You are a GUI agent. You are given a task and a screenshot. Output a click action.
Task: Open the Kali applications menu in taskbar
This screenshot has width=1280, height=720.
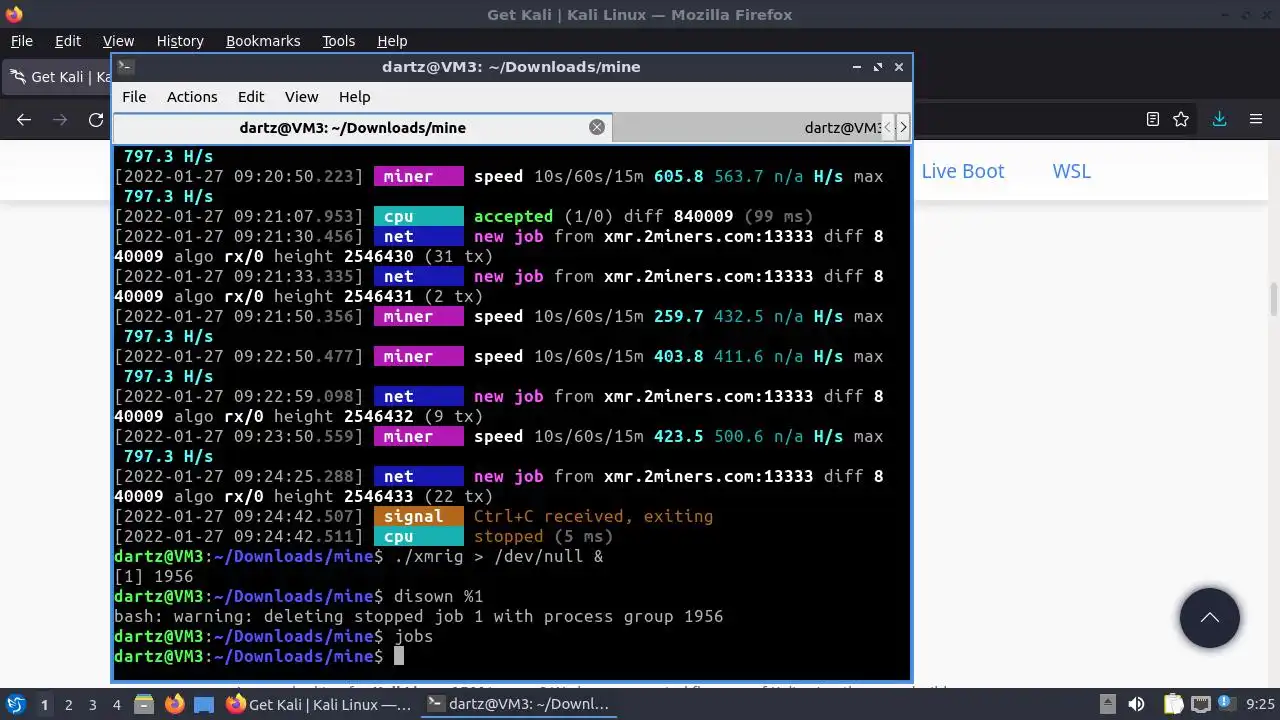16,704
